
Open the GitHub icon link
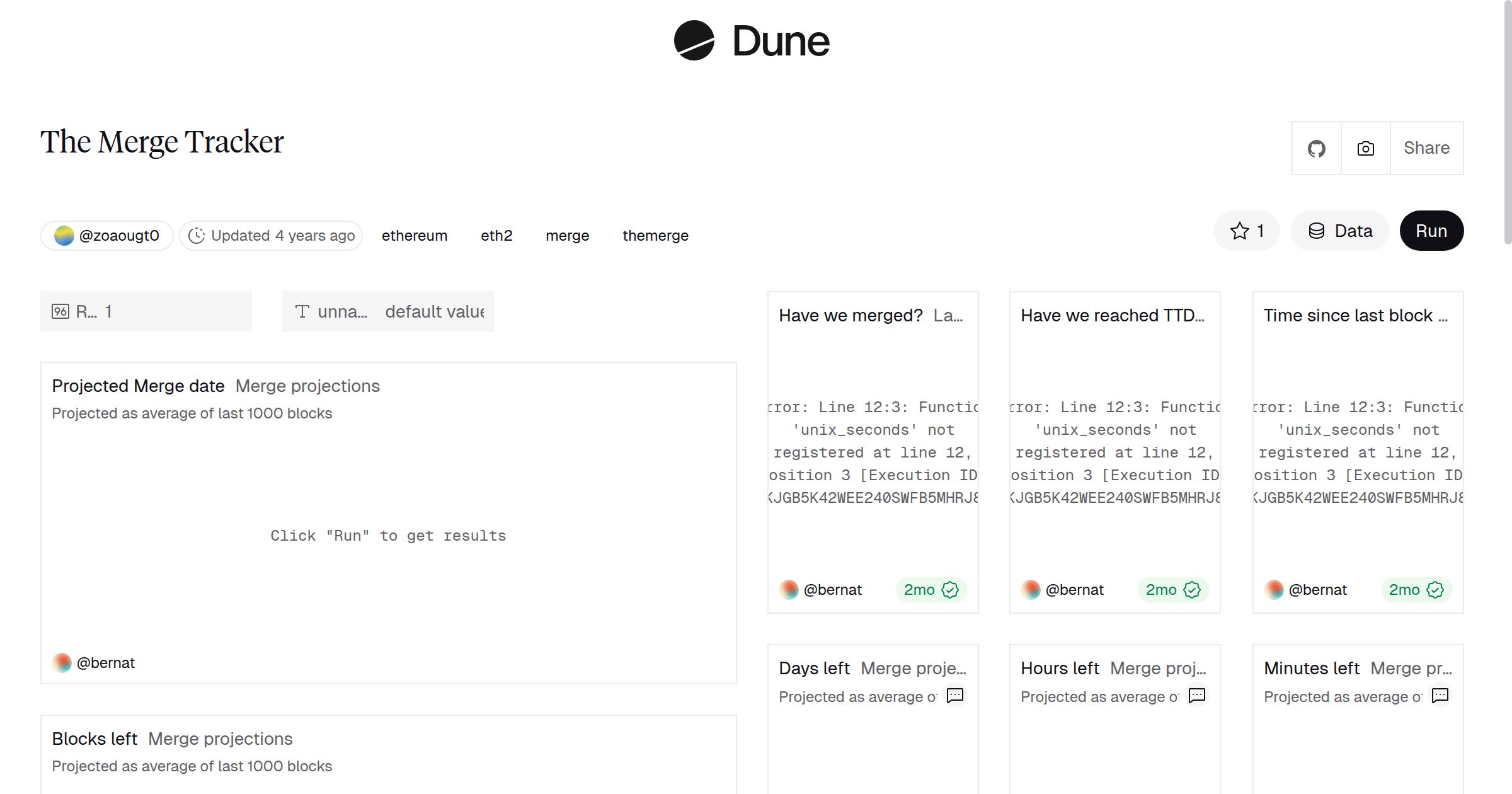1316,149
